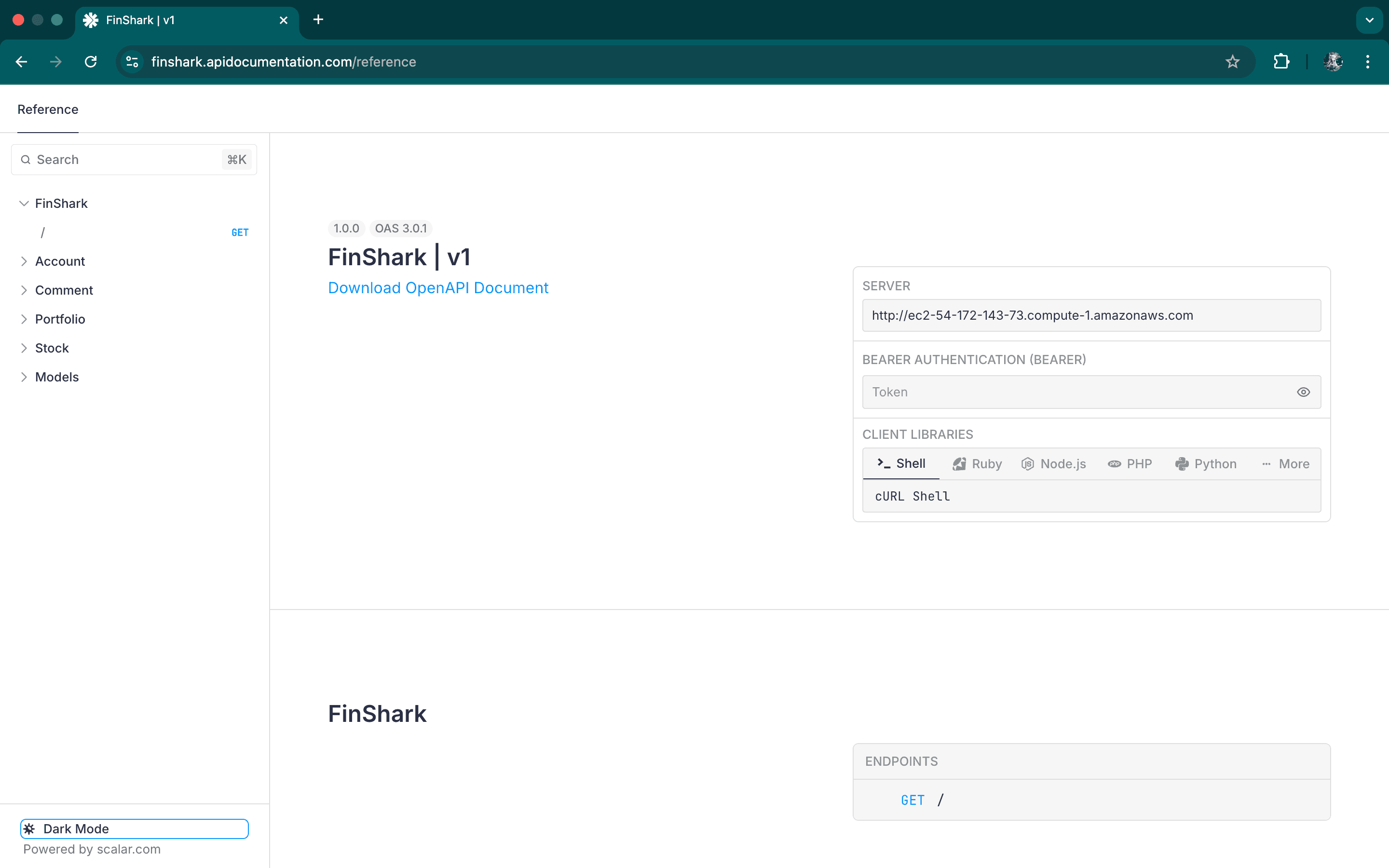Switch to the Node.js client library tab
Screen dimensions: 1389x868
tap(1054, 464)
